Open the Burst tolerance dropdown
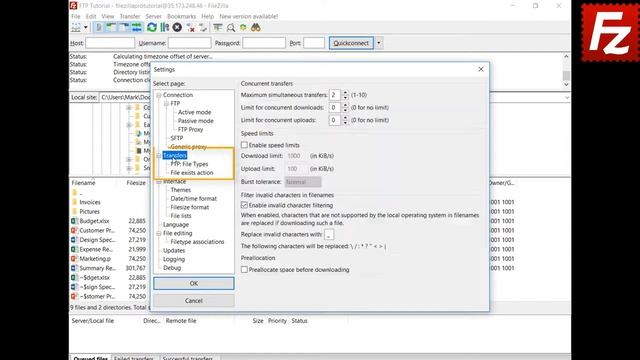The height and width of the screenshot is (360, 640). click(303, 182)
